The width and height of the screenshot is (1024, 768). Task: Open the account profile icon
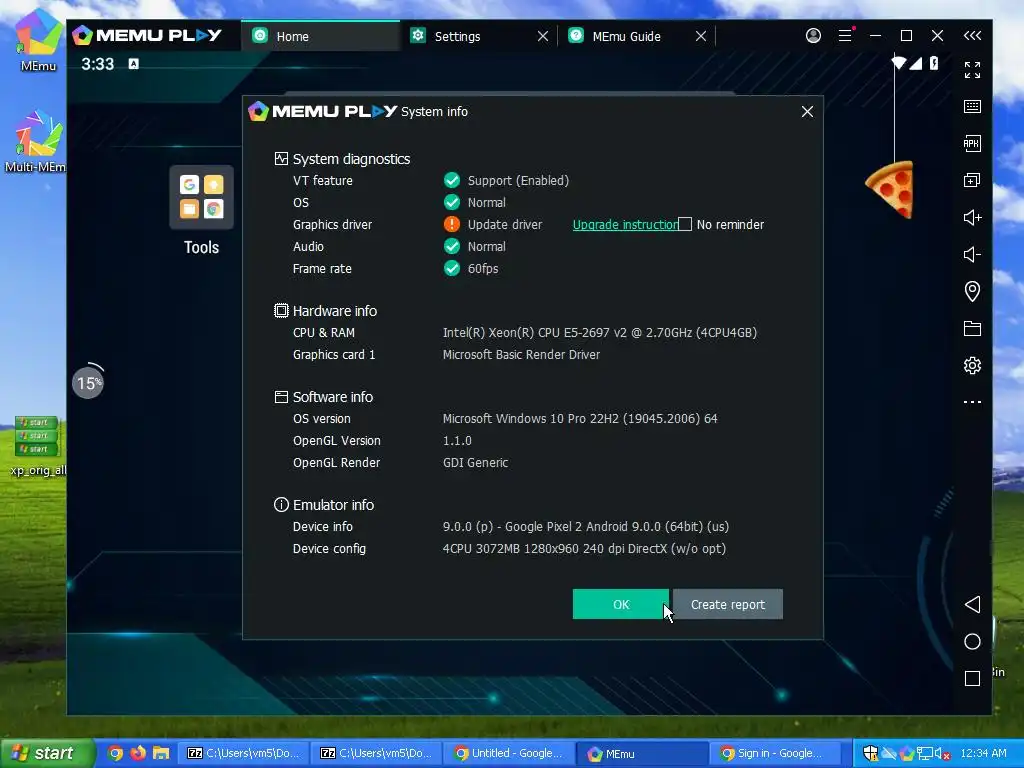click(813, 35)
